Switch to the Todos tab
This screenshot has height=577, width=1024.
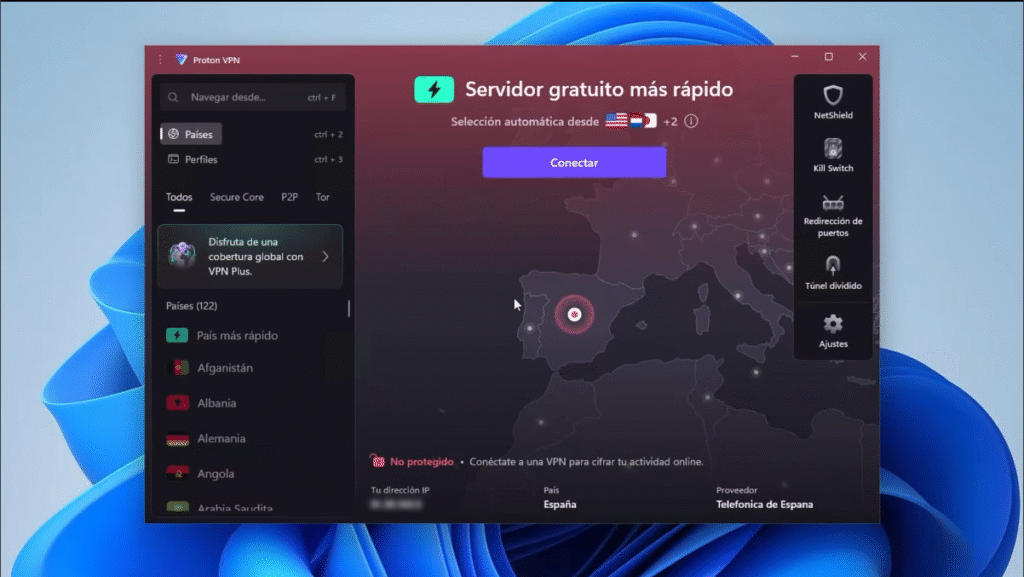(x=179, y=197)
